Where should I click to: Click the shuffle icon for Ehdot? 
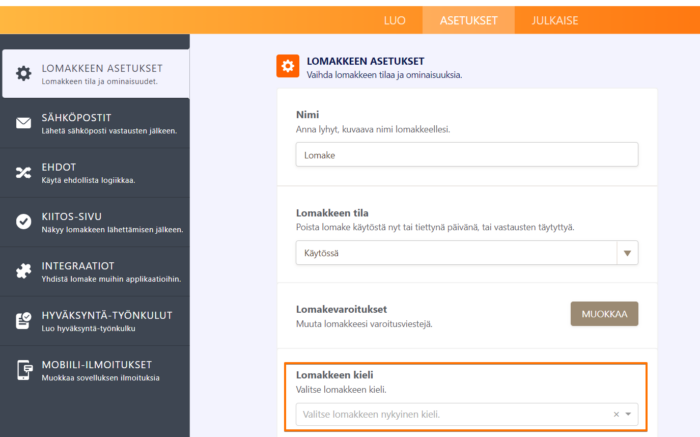coord(23,173)
